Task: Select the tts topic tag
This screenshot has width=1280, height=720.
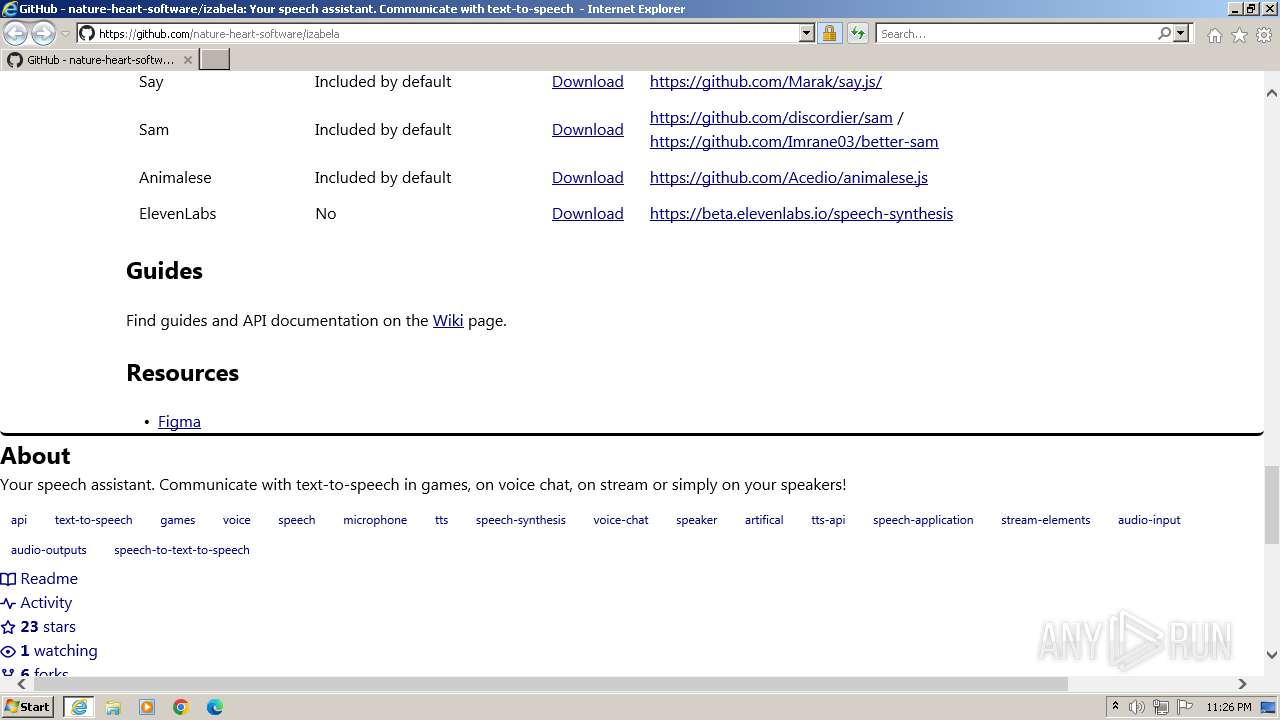Action: (441, 520)
